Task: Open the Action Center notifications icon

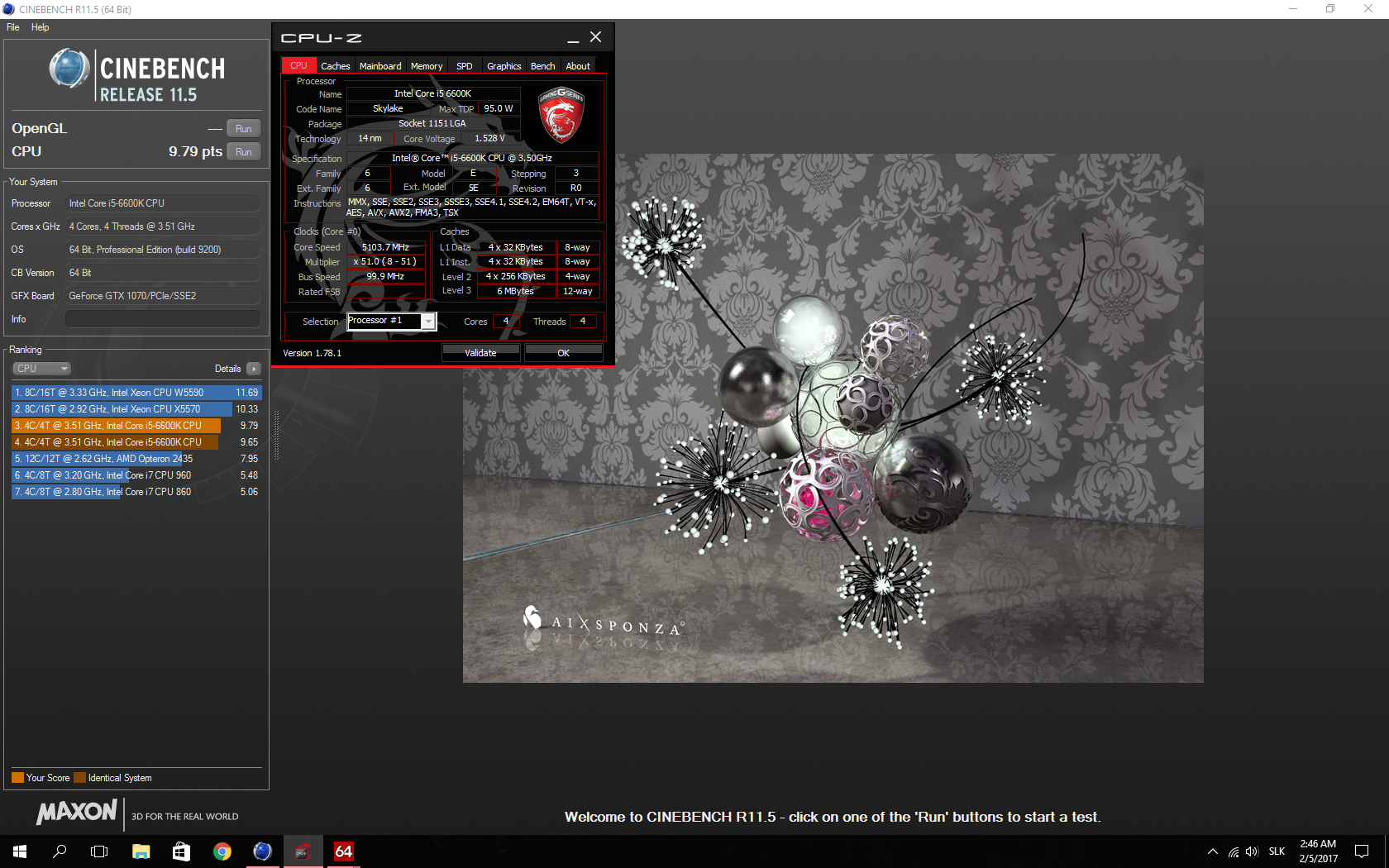Action: pos(1362,851)
